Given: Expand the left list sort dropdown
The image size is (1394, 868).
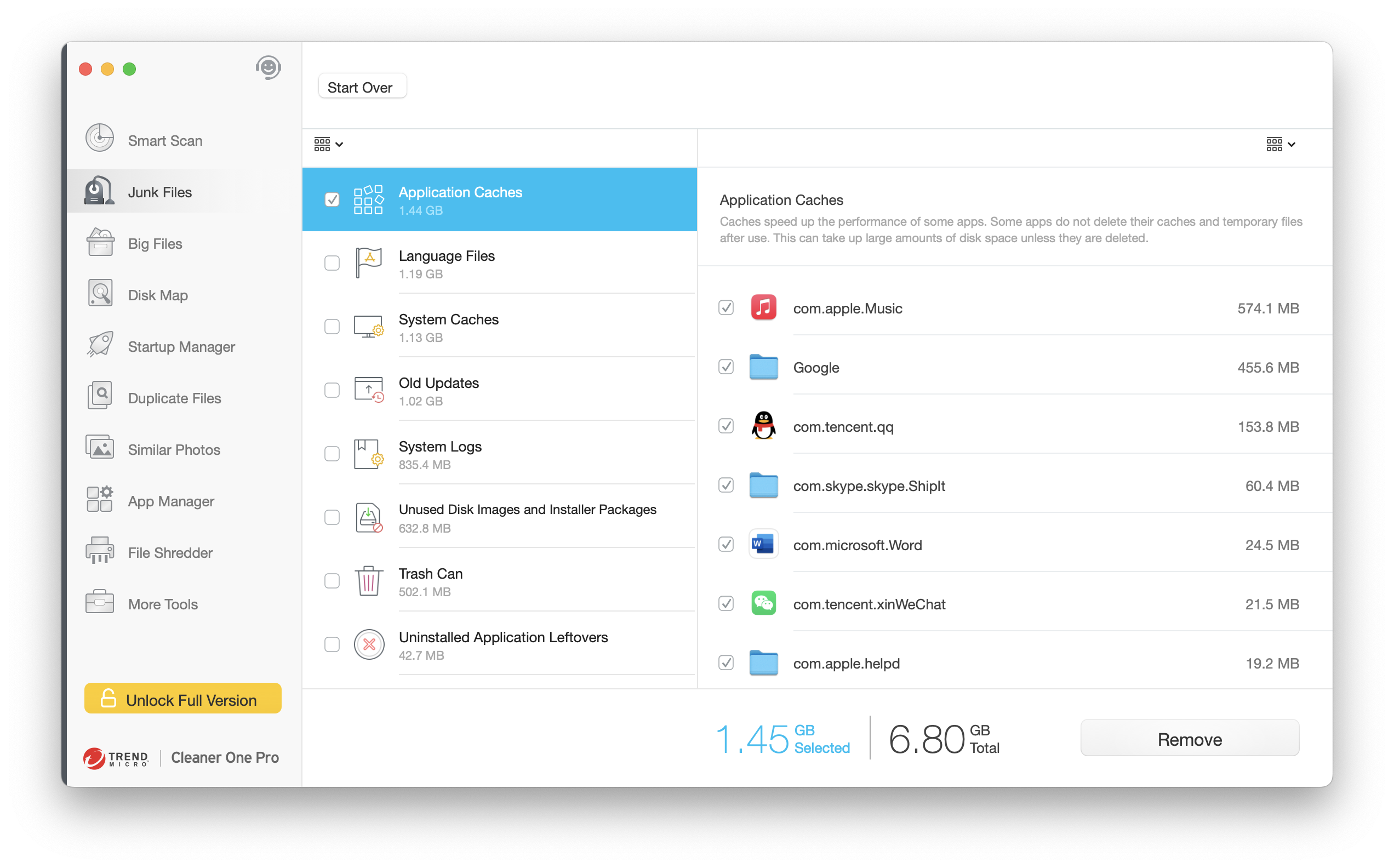Looking at the screenshot, I should point(328,145).
